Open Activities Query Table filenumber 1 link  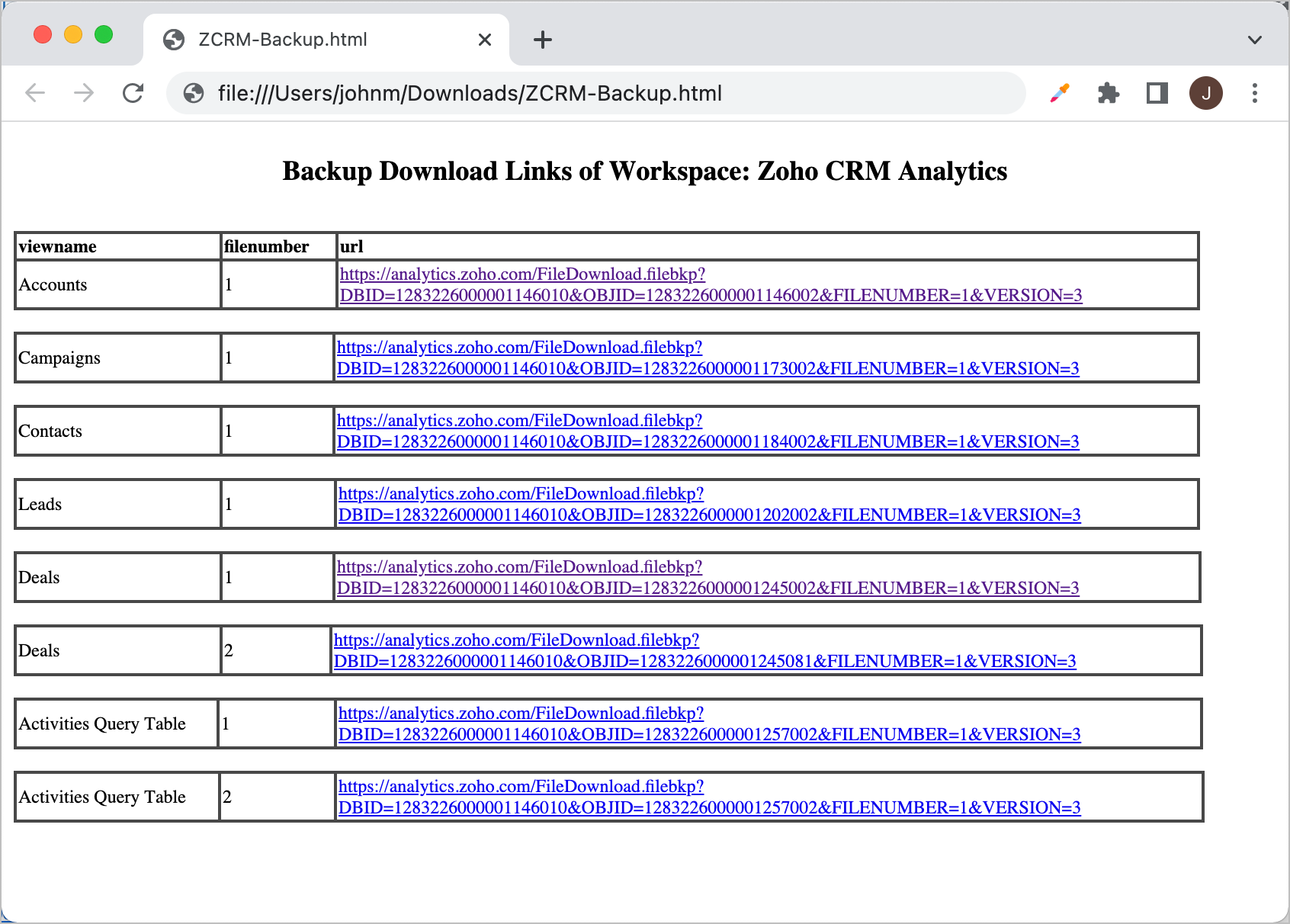tap(709, 723)
